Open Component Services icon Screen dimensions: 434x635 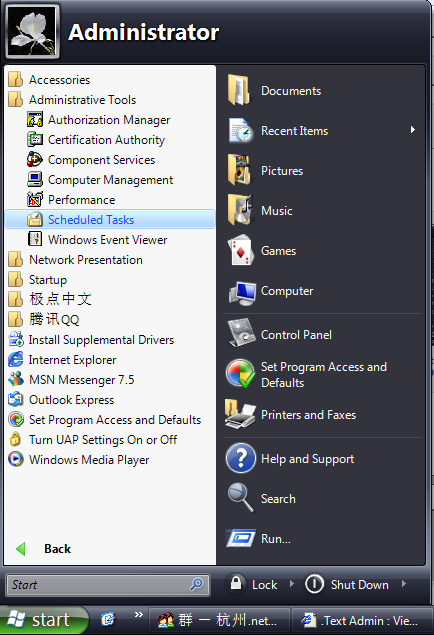pos(35,160)
